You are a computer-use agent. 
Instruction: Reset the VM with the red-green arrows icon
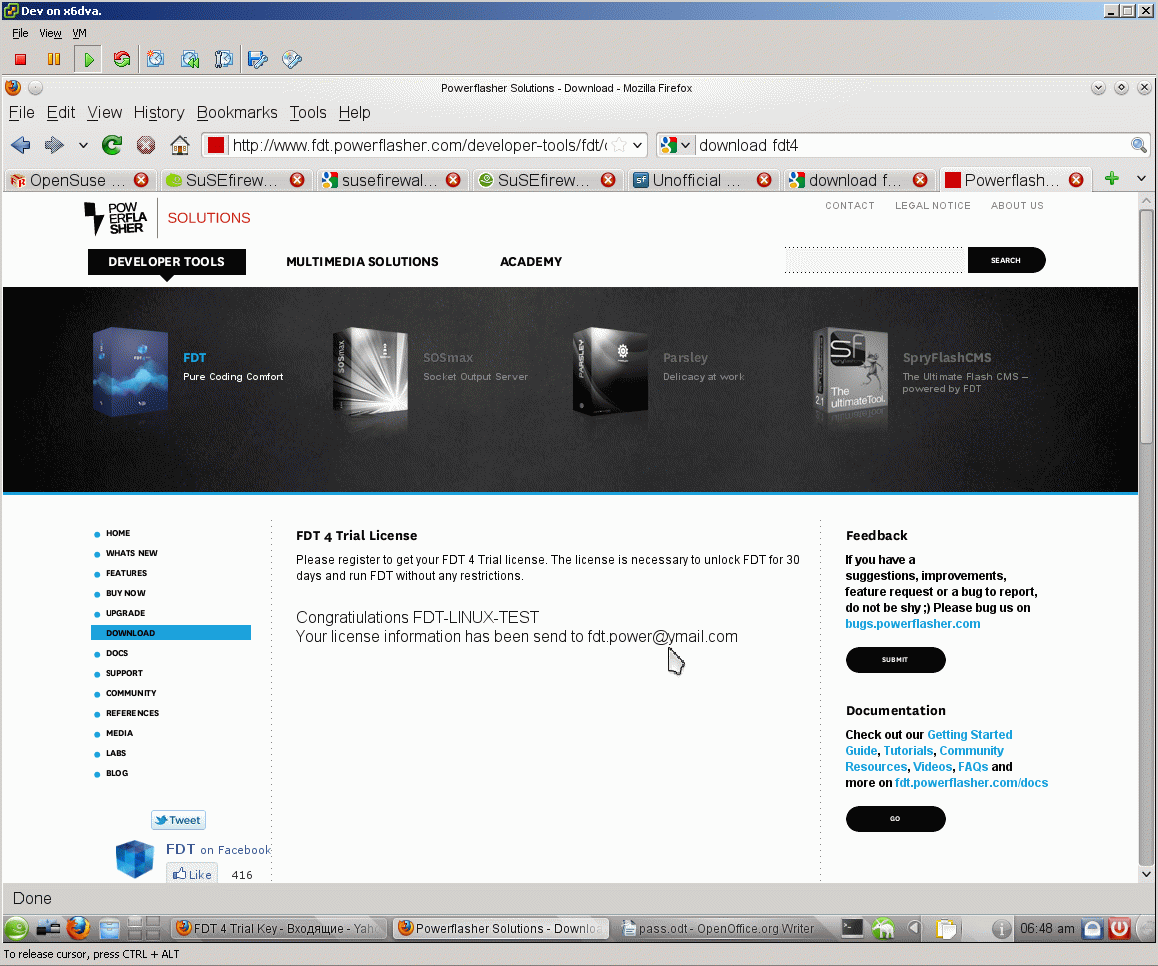point(122,59)
